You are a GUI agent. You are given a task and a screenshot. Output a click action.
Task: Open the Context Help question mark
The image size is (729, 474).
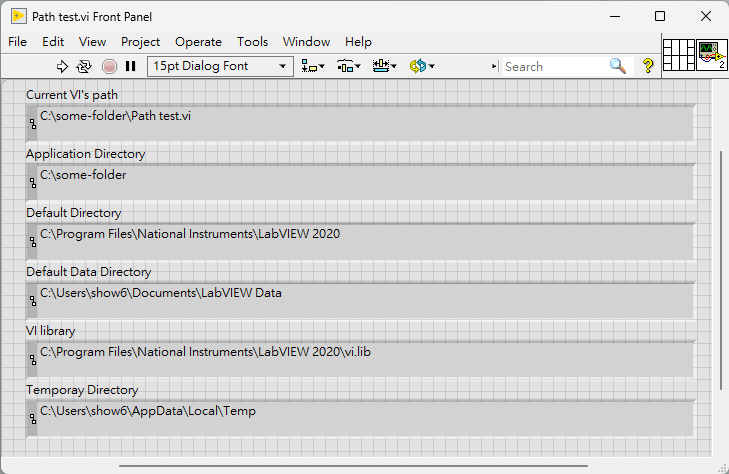648,66
